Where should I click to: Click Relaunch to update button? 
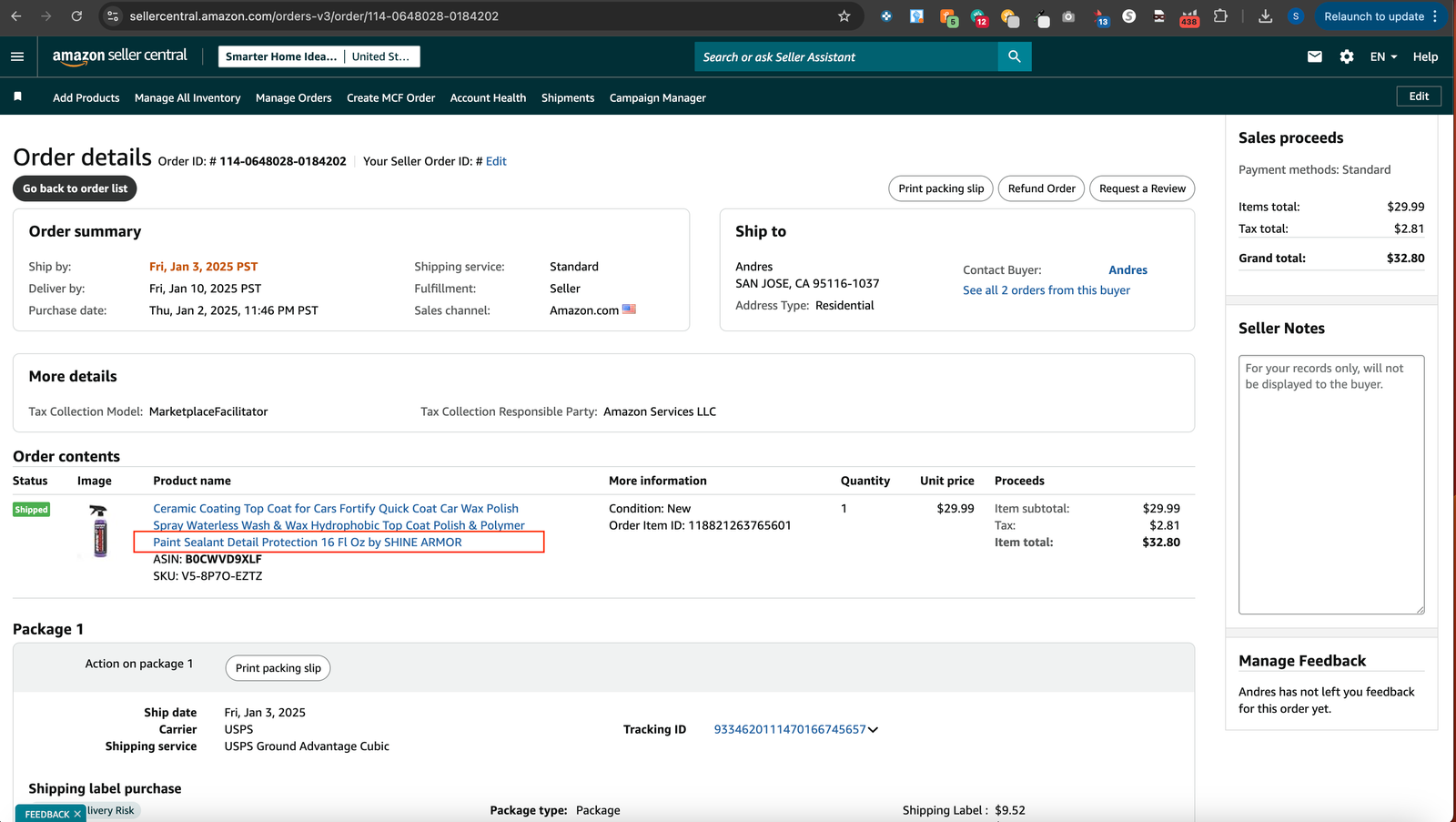click(x=1374, y=16)
